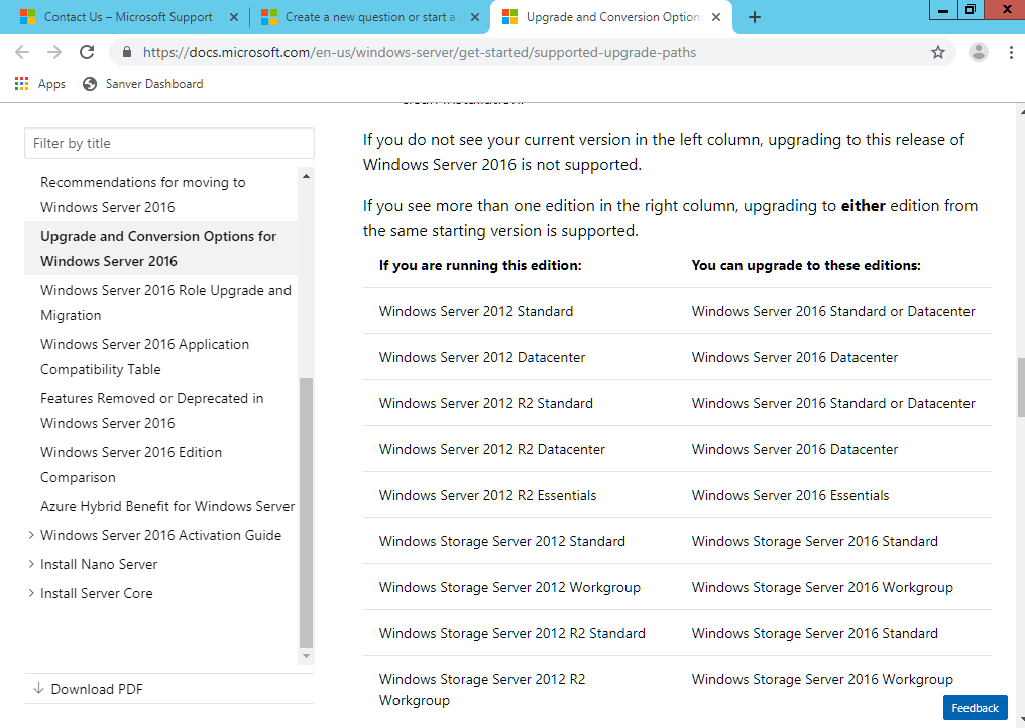Minimize the Chrome window
The width and height of the screenshot is (1025, 728).
point(943,9)
